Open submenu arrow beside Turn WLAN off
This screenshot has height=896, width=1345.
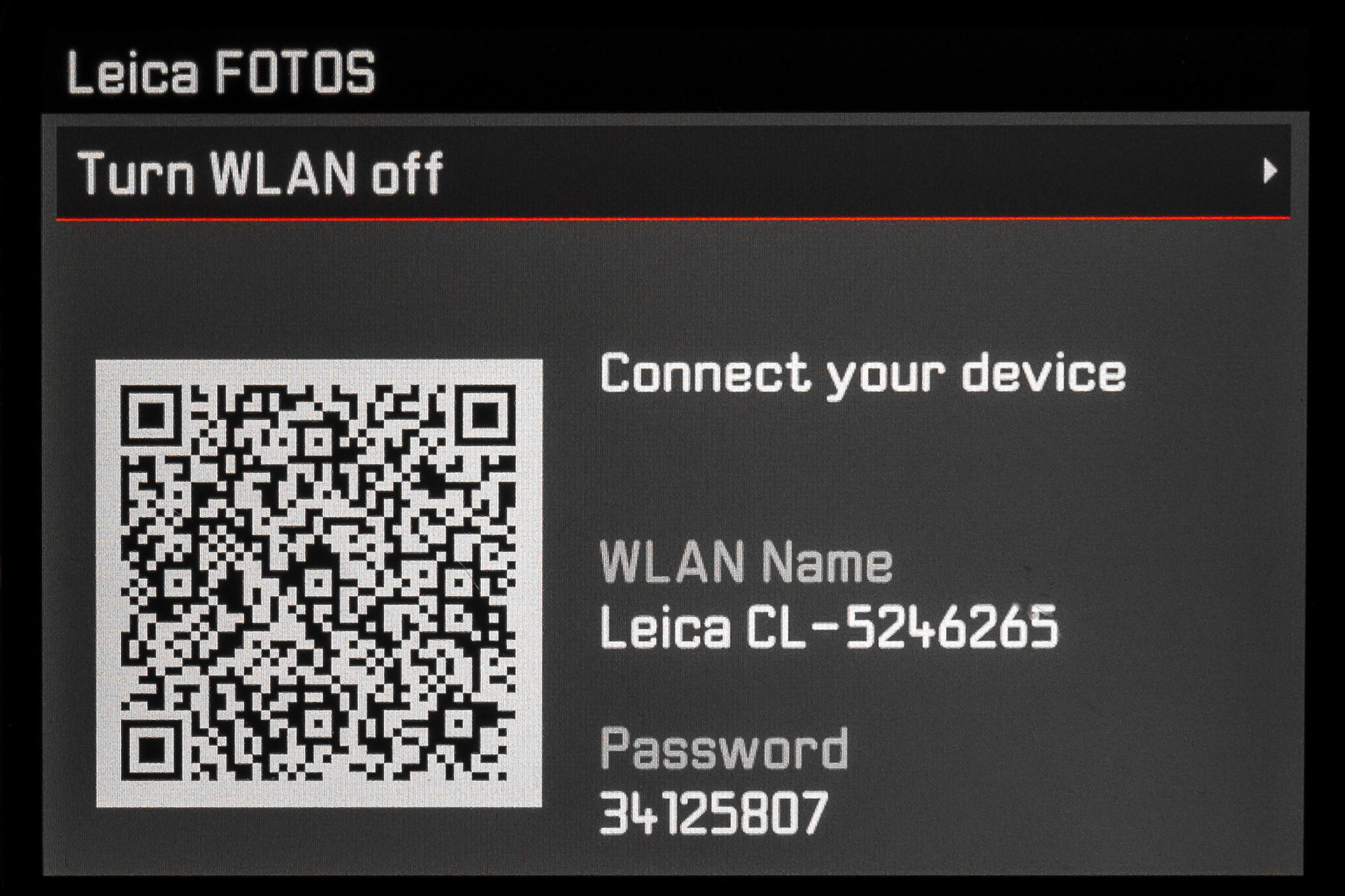click(x=1269, y=171)
